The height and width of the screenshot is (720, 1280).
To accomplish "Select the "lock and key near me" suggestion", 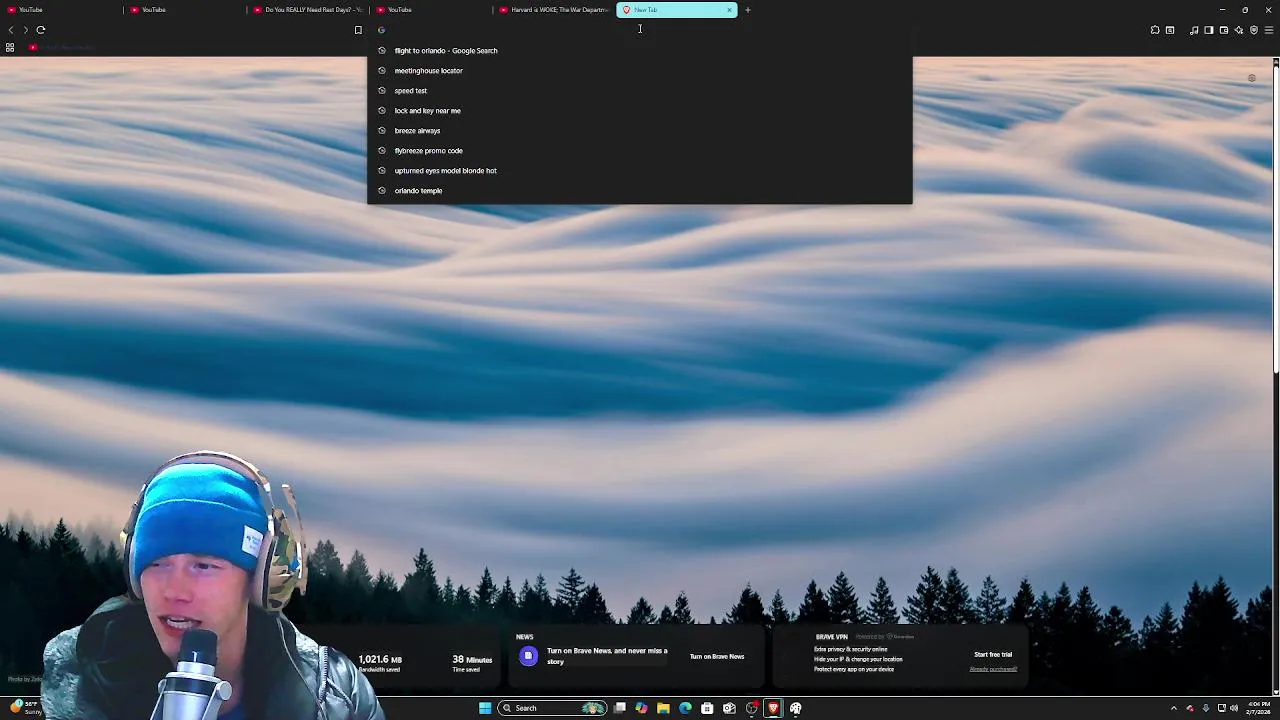I will tap(640, 110).
